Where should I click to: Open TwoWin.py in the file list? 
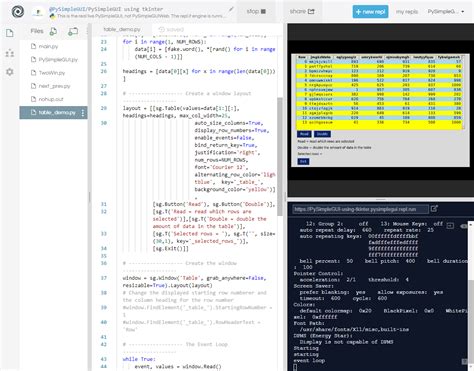53,73
